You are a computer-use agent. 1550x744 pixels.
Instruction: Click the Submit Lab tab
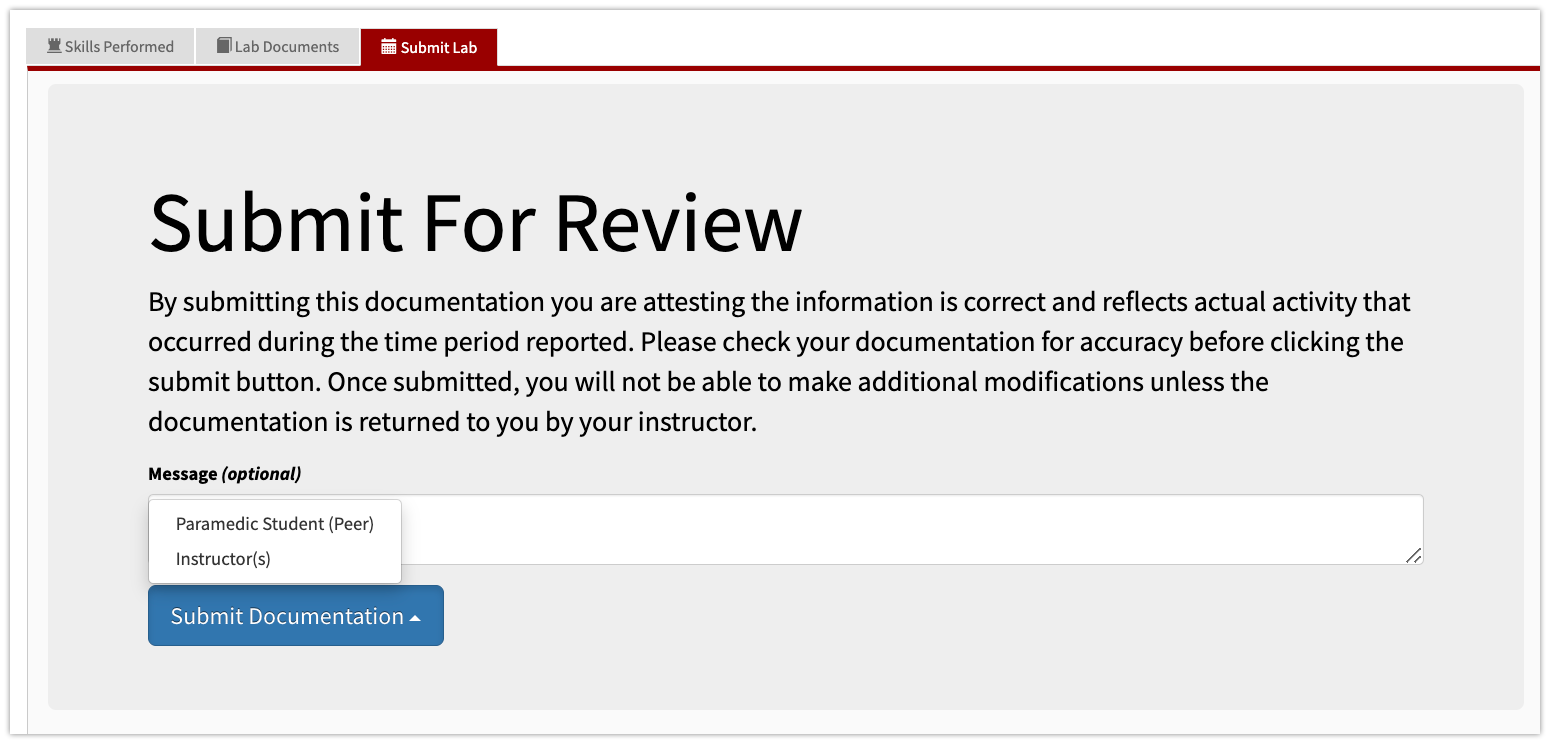429,45
